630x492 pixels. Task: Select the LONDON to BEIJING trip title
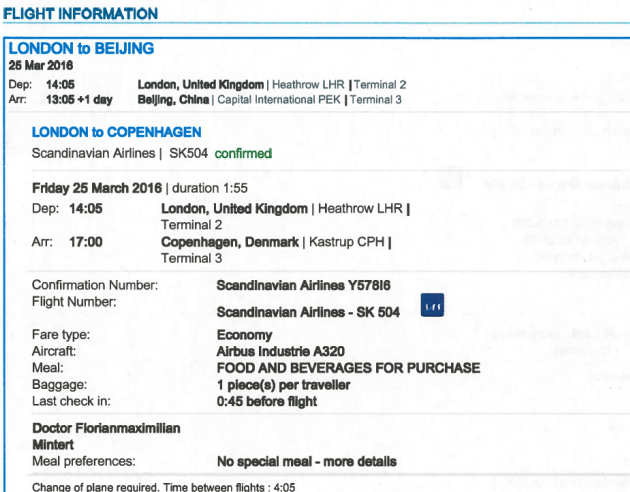(x=81, y=48)
